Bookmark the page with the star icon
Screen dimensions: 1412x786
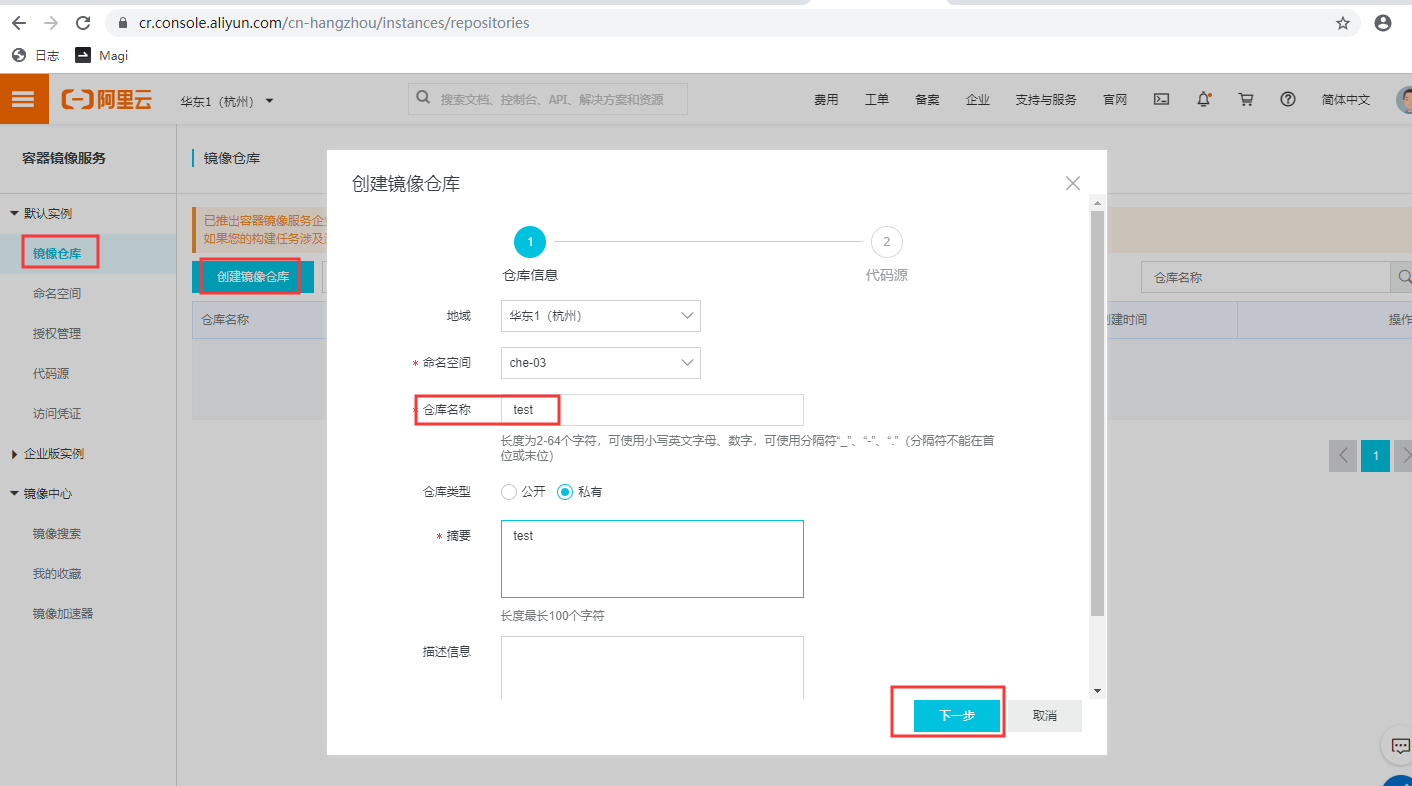coord(1342,22)
